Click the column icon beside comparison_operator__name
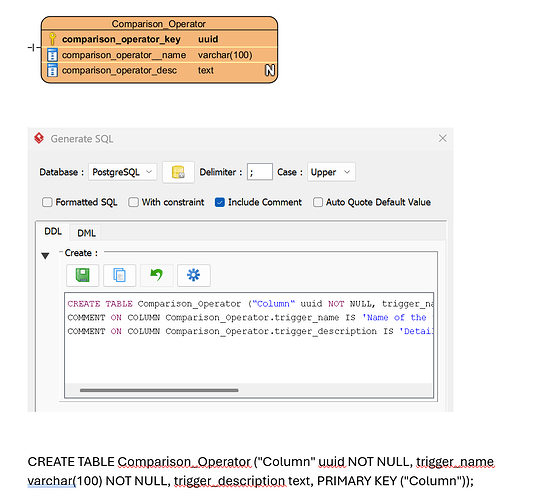The image size is (549, 500). [52, 55]
